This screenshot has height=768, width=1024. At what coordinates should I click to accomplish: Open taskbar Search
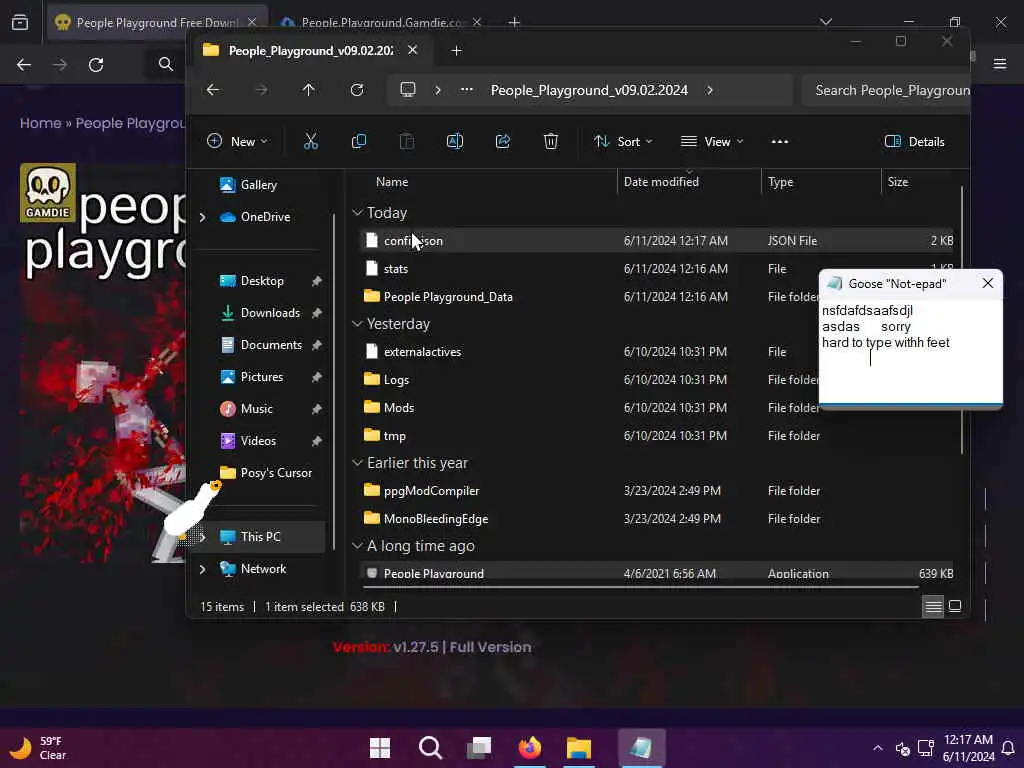click(x=430, y=748)
